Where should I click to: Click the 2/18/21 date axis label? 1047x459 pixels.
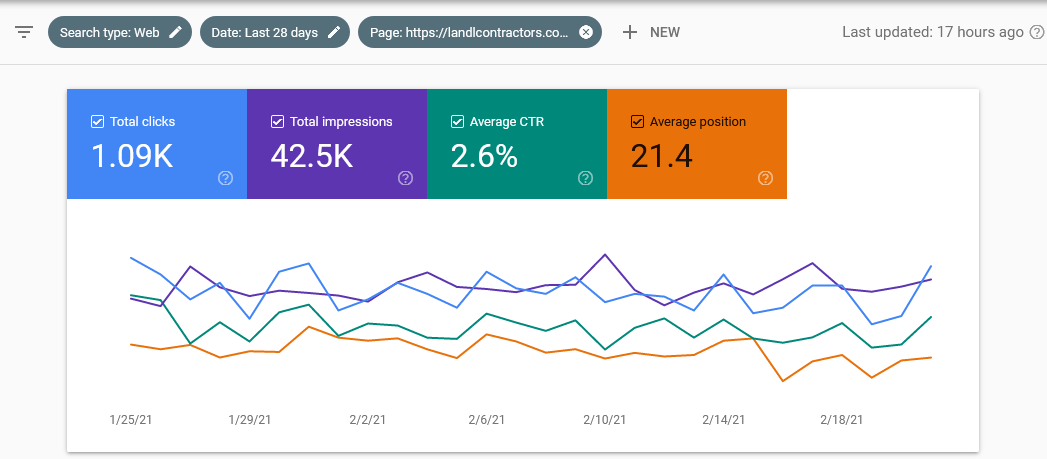tap(842, 420)
